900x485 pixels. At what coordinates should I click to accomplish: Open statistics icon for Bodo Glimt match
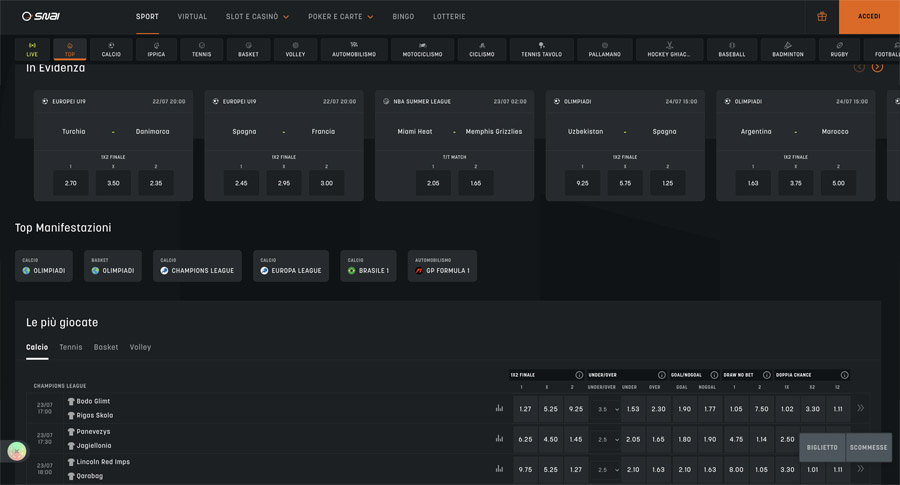tap(499, 408)
